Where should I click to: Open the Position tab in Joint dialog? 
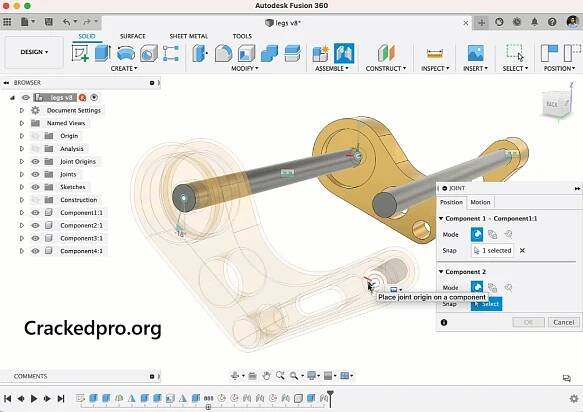pyautogui.click(x=451, y=202)
